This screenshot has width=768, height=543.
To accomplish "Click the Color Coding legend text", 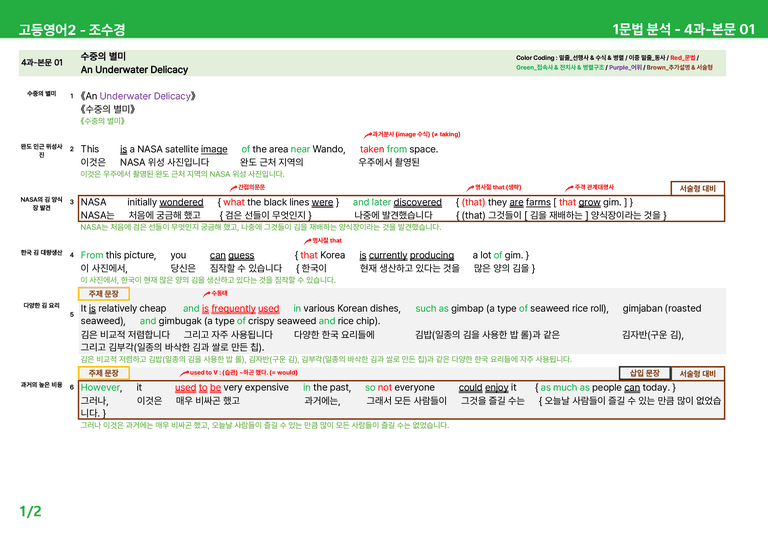I will (x=614, y=63).
